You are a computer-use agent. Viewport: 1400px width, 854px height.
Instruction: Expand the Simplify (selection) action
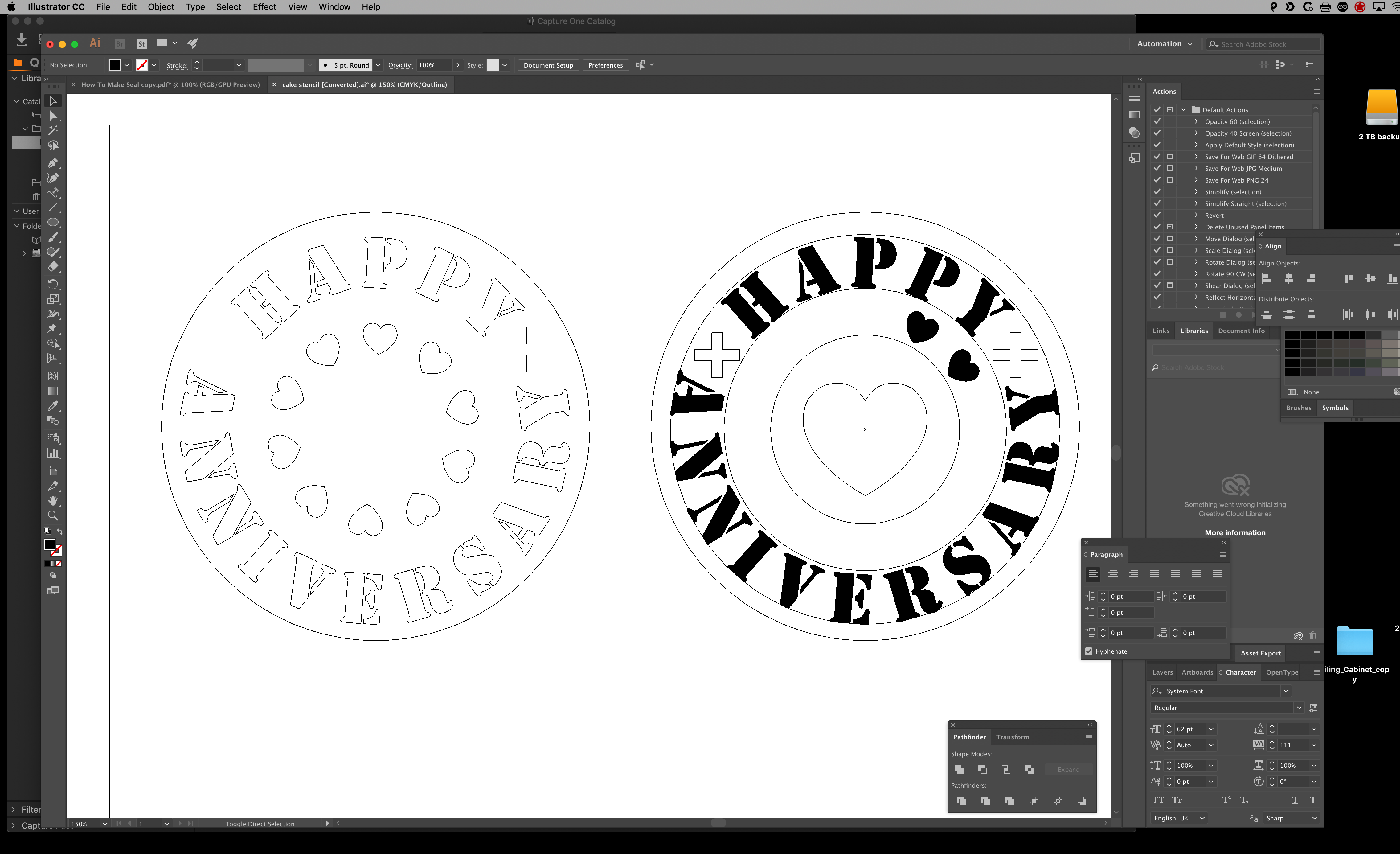coord(1196,192)
